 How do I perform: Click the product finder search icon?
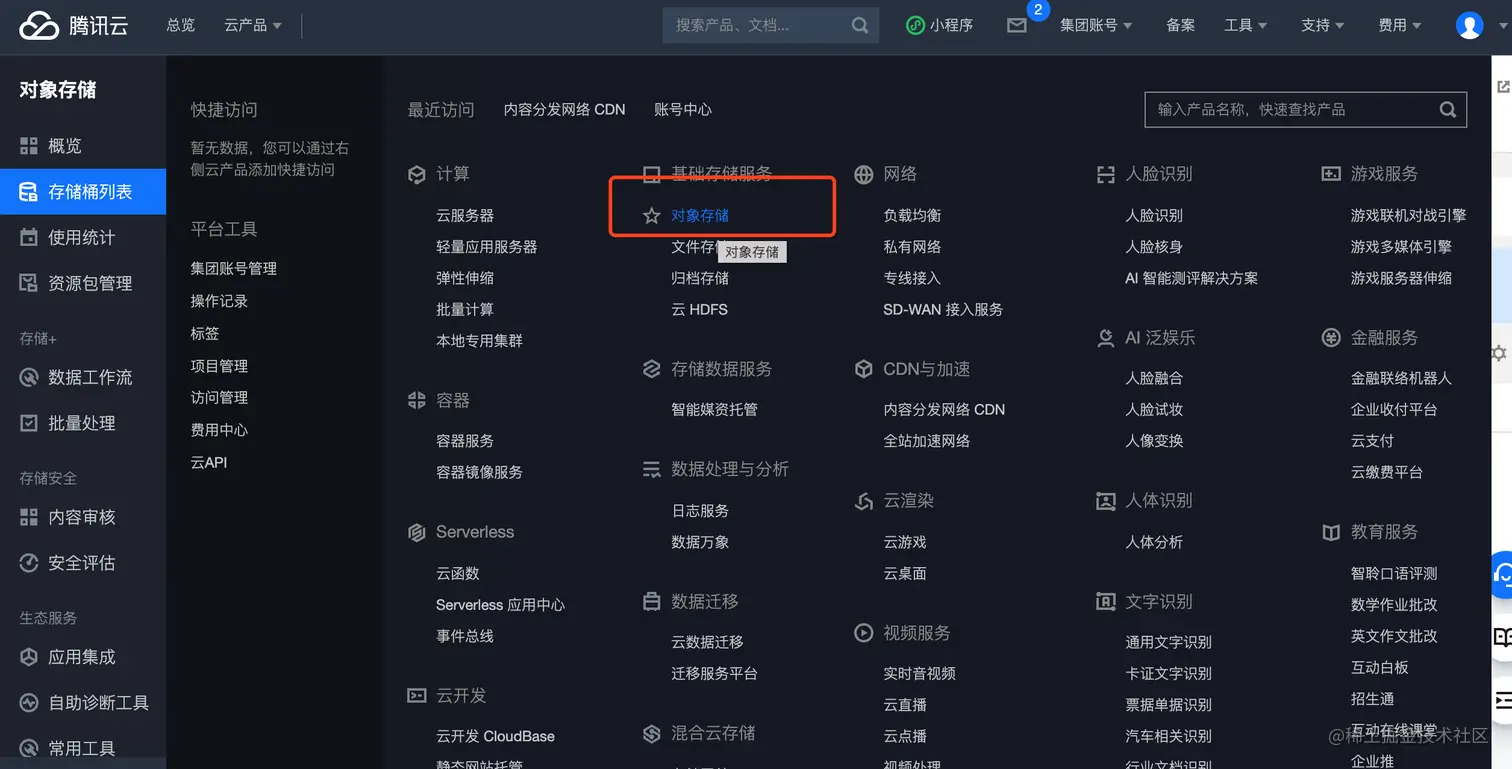[x=1447, y=110]
